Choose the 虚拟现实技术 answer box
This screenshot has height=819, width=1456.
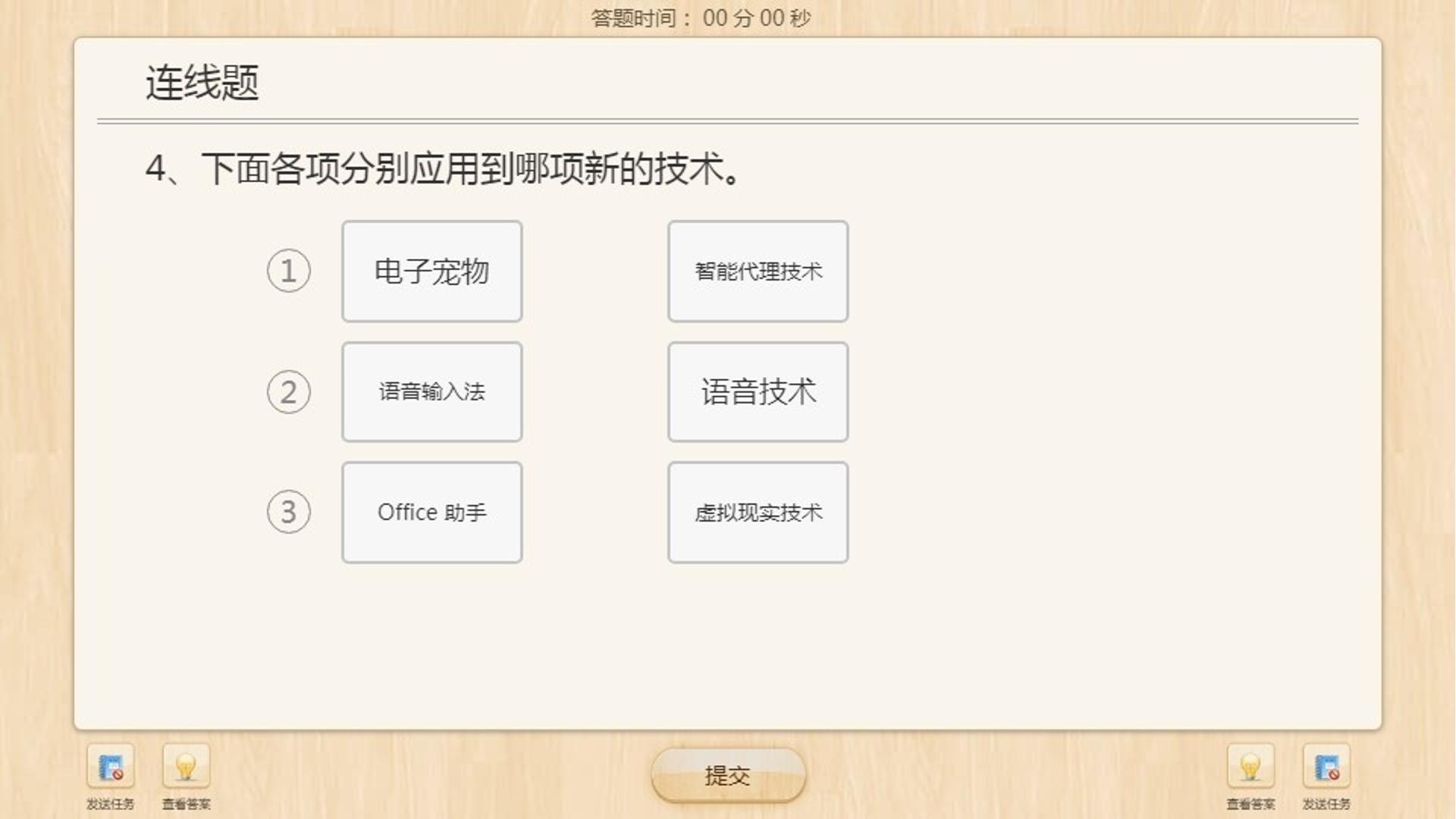758,513
